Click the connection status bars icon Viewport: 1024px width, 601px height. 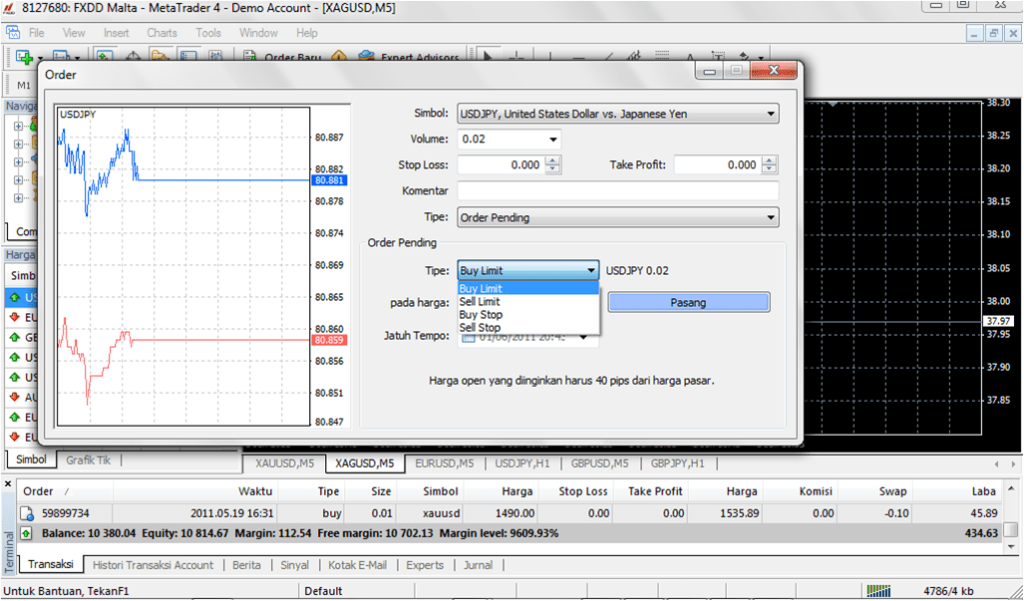point(878,591)
